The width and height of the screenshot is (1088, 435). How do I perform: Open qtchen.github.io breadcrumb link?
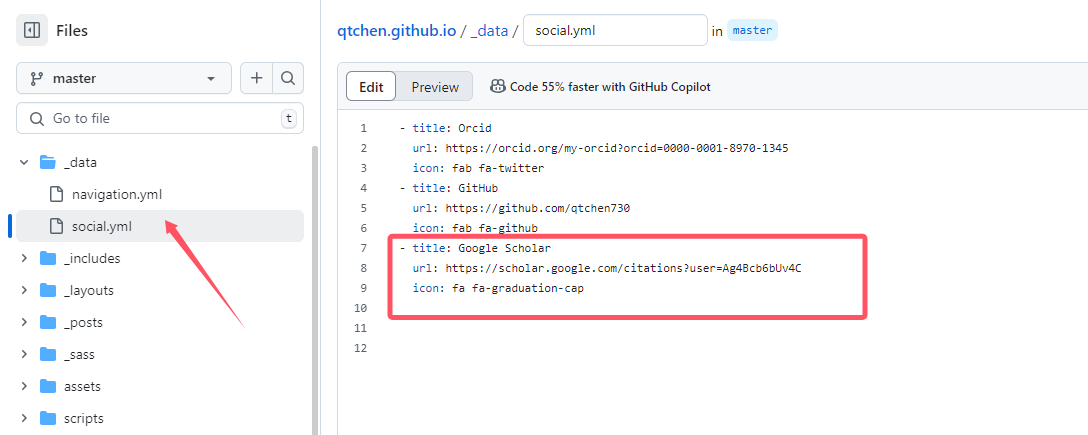point(396,31)
